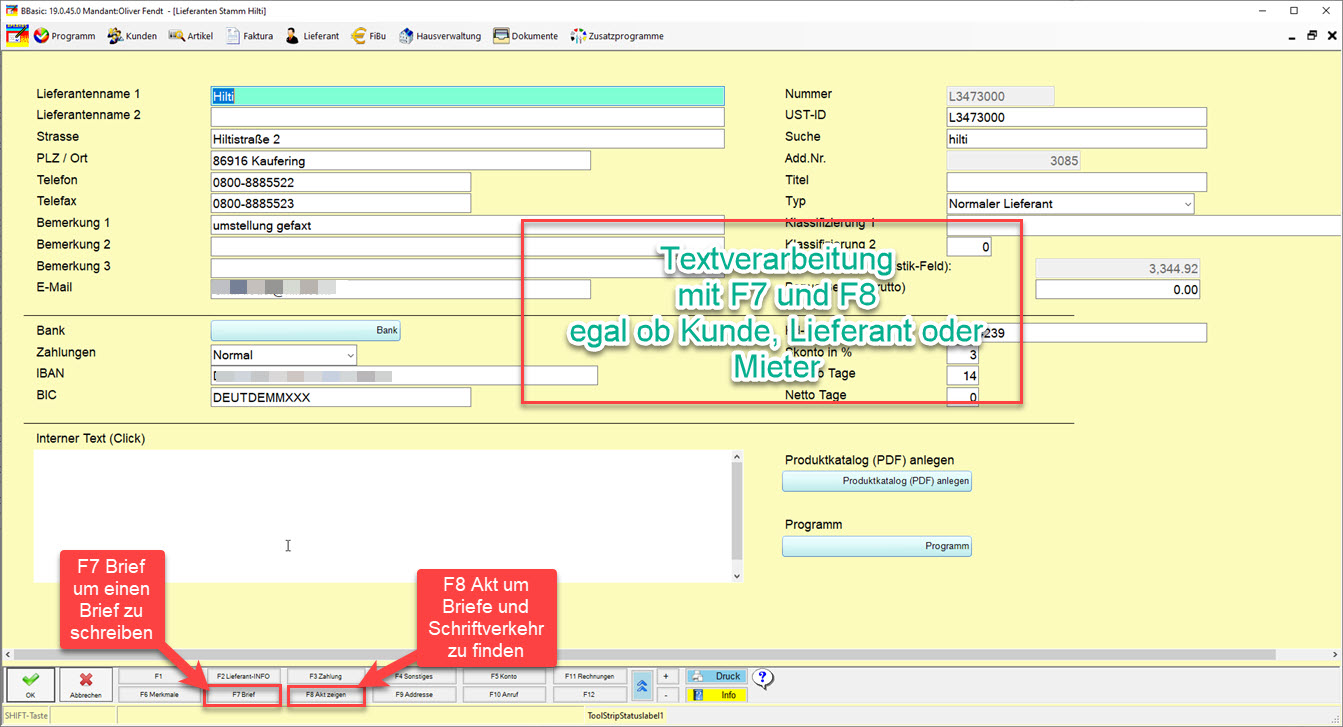Click the Programm button below Produktkatalog
This screenshot has width=1343, height=727.
point(876,546)
